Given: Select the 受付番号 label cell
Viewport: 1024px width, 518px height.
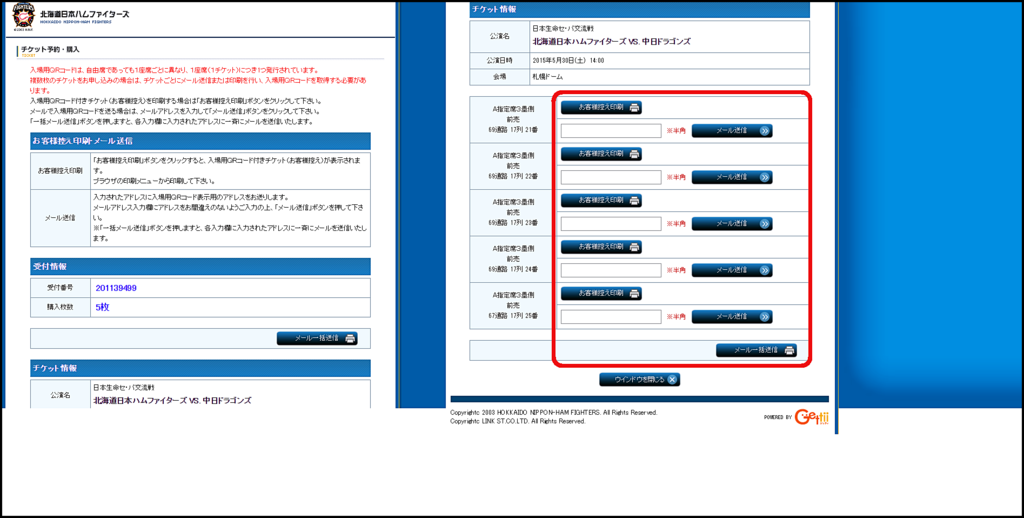Looking at the screenshot, I should click(60, 288).
